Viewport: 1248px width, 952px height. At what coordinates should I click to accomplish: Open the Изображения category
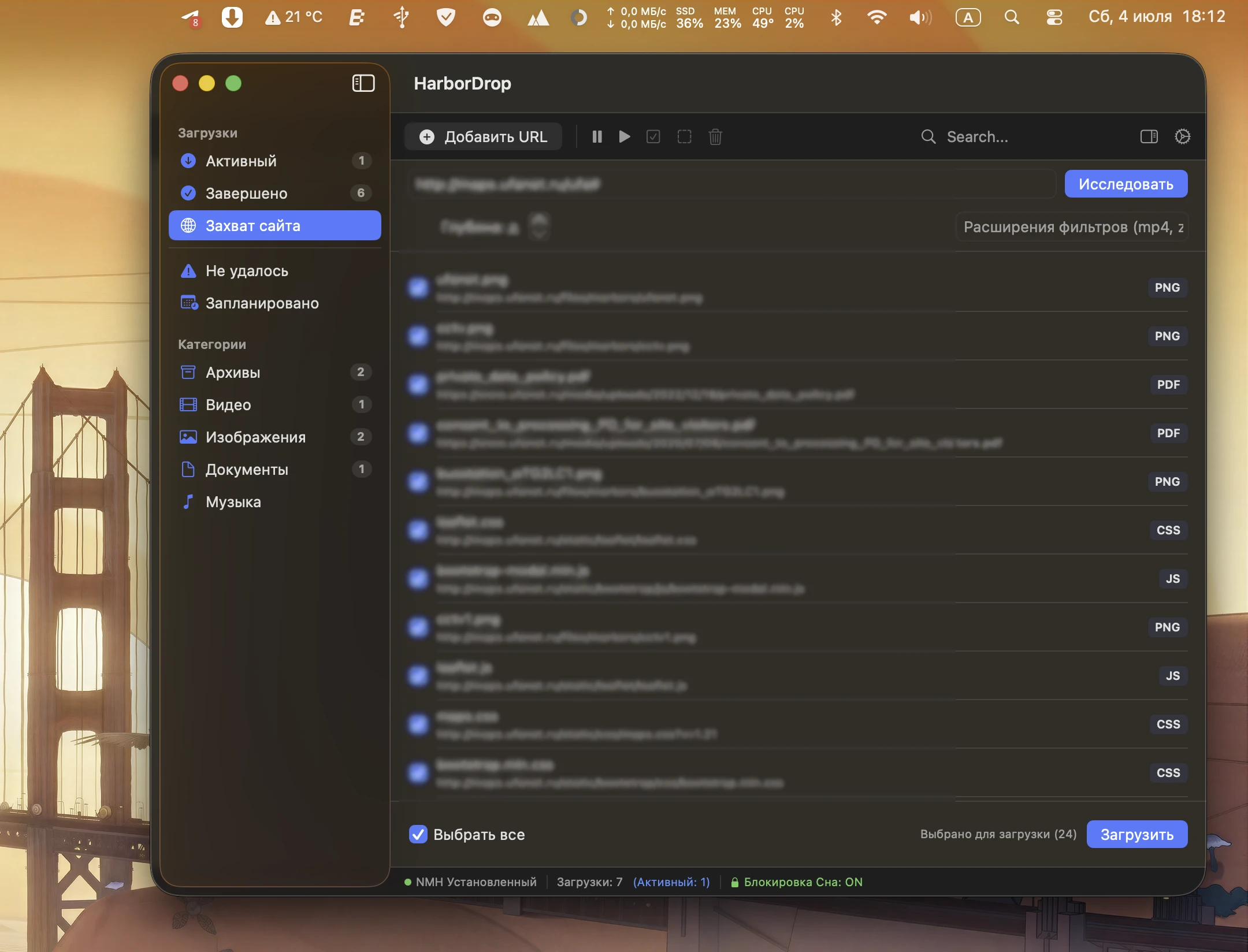click(x=275, y=437)
